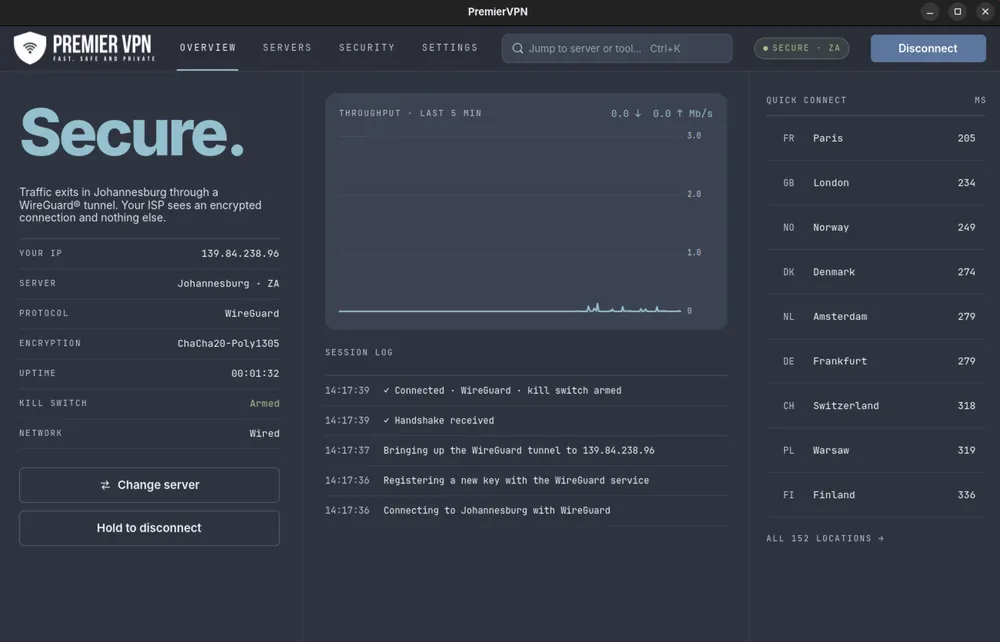
Task: Quick connect to Norway
Action: 876,228
